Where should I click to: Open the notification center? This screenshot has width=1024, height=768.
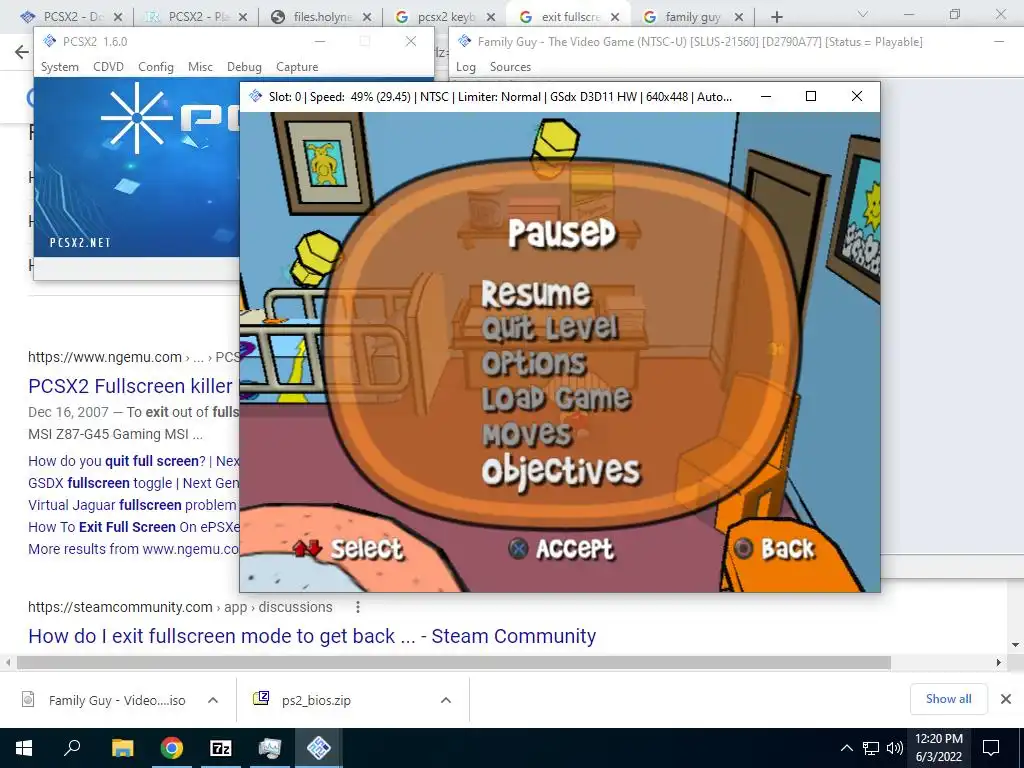click(991, 748)
